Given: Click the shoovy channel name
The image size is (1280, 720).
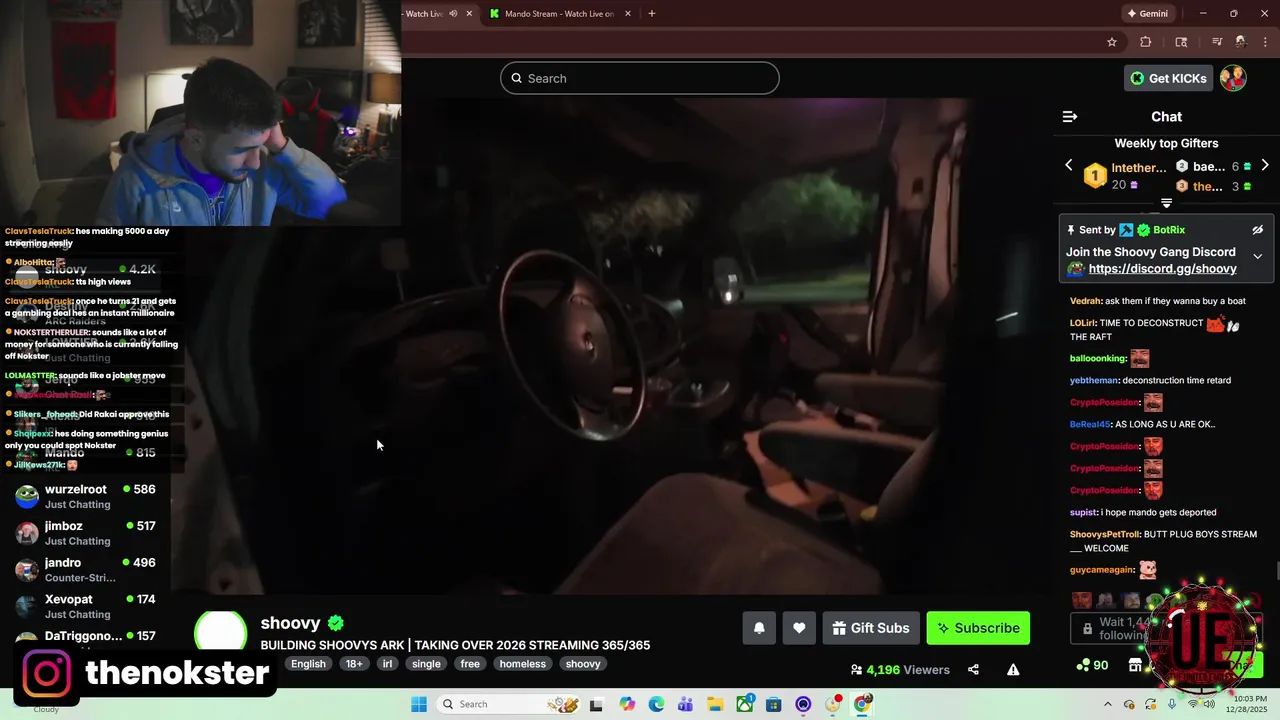Looking at the screenshot, I should (290, 623).
